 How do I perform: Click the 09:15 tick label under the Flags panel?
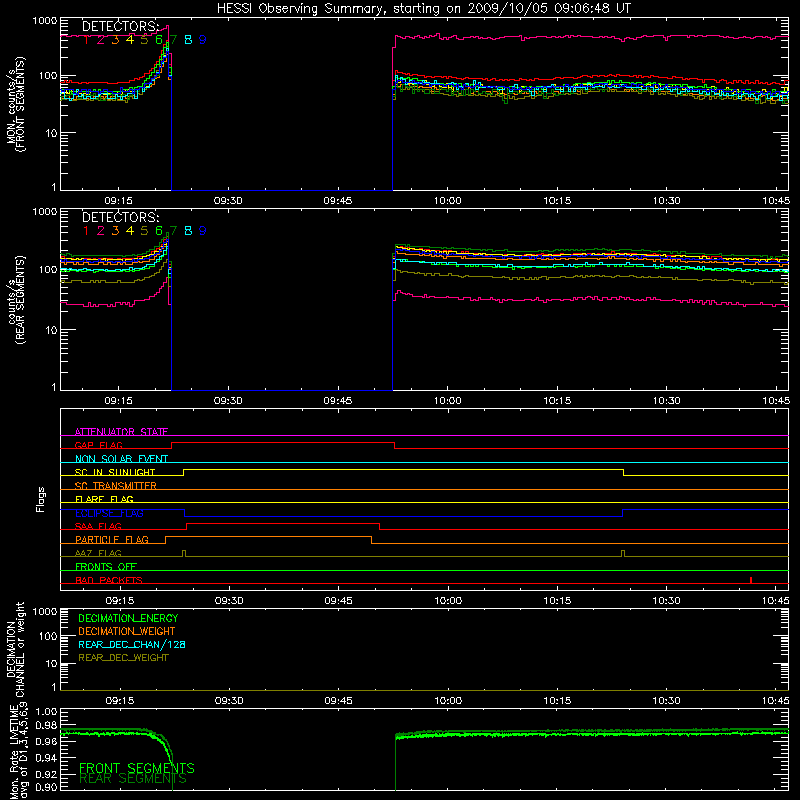coord(119,601)
